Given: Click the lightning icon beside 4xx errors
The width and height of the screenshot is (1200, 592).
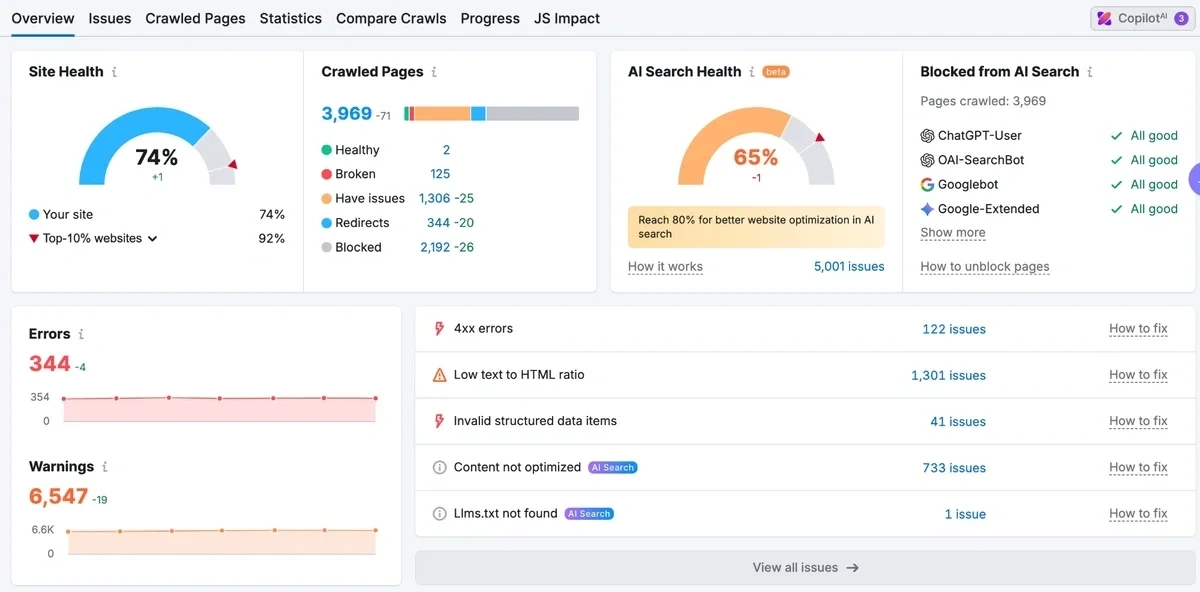Looking at the screenshot, I should tap(439, 328).
